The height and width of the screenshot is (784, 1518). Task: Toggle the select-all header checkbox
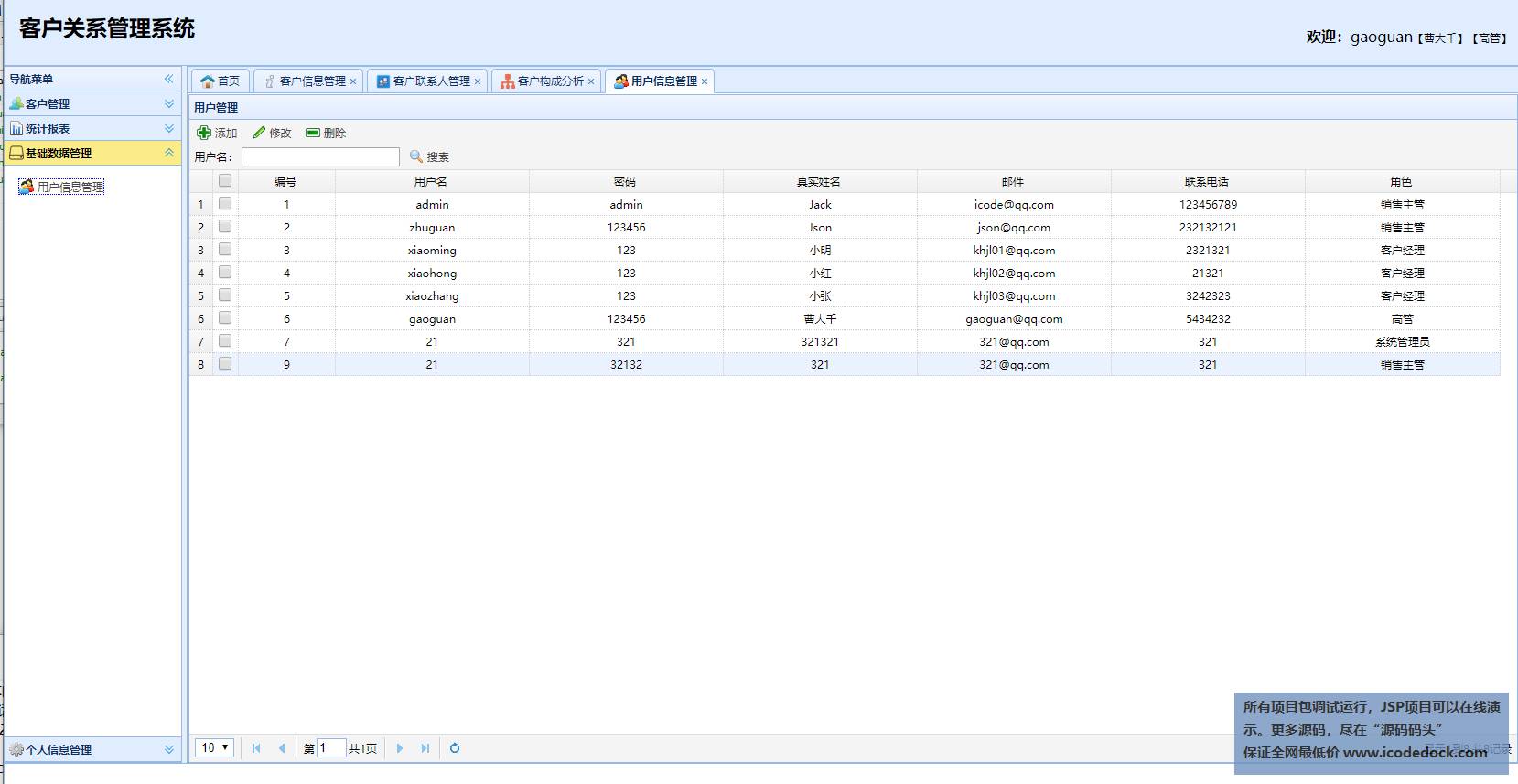225,180
